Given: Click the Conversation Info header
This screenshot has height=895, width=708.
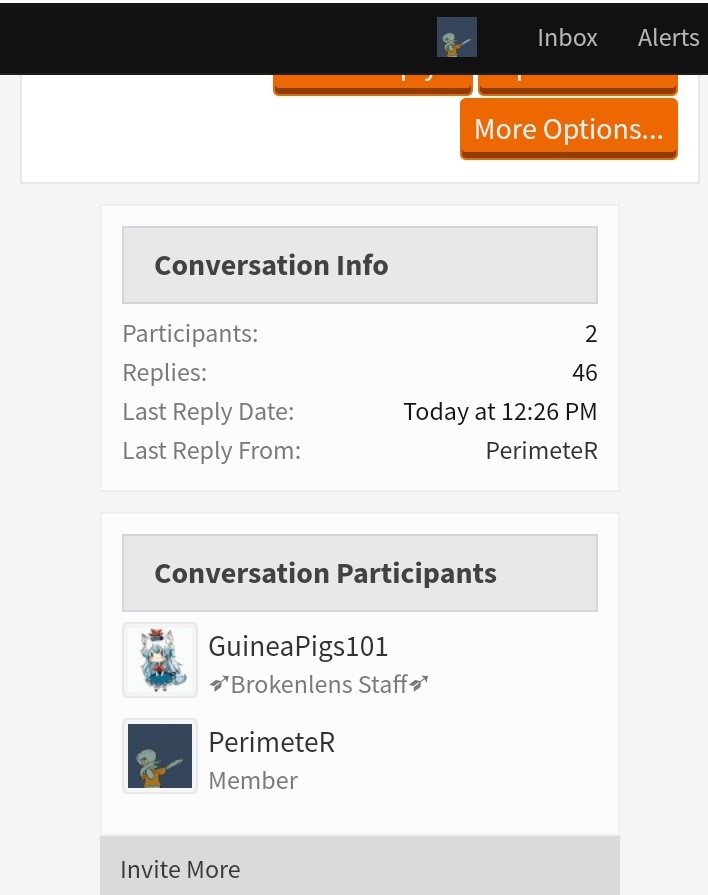Looking at the screenshot, I should tap(360, 265).
